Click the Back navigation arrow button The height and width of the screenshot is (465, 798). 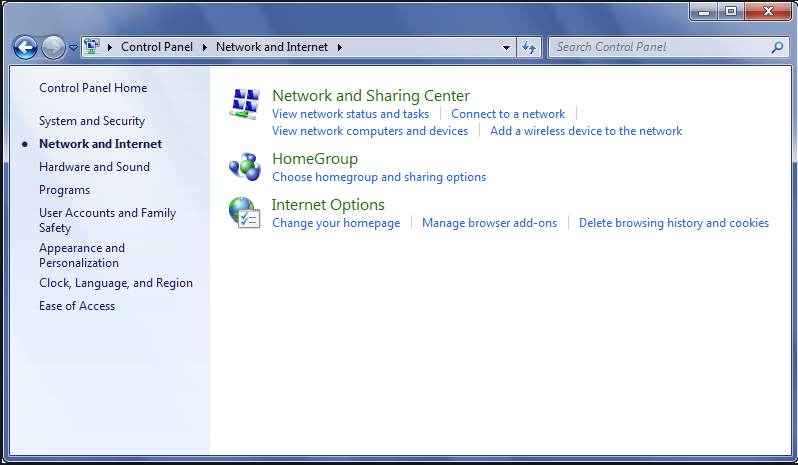(25, 48)
